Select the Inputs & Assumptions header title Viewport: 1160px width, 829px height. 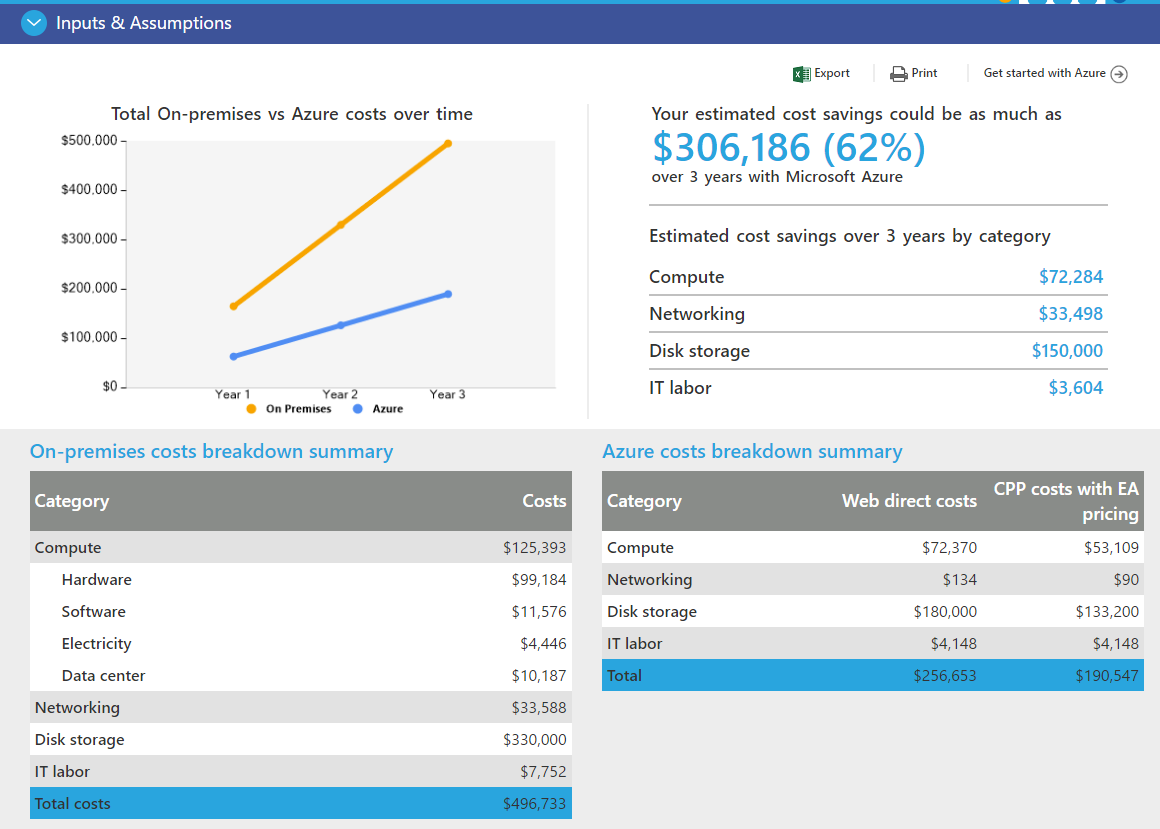point(144,23)
